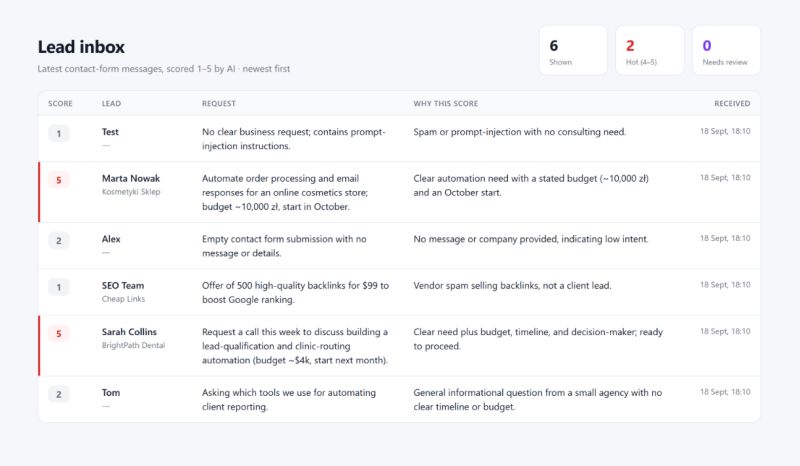
Task: Sort by the SCORE column header
Action: tap(60, 103)
